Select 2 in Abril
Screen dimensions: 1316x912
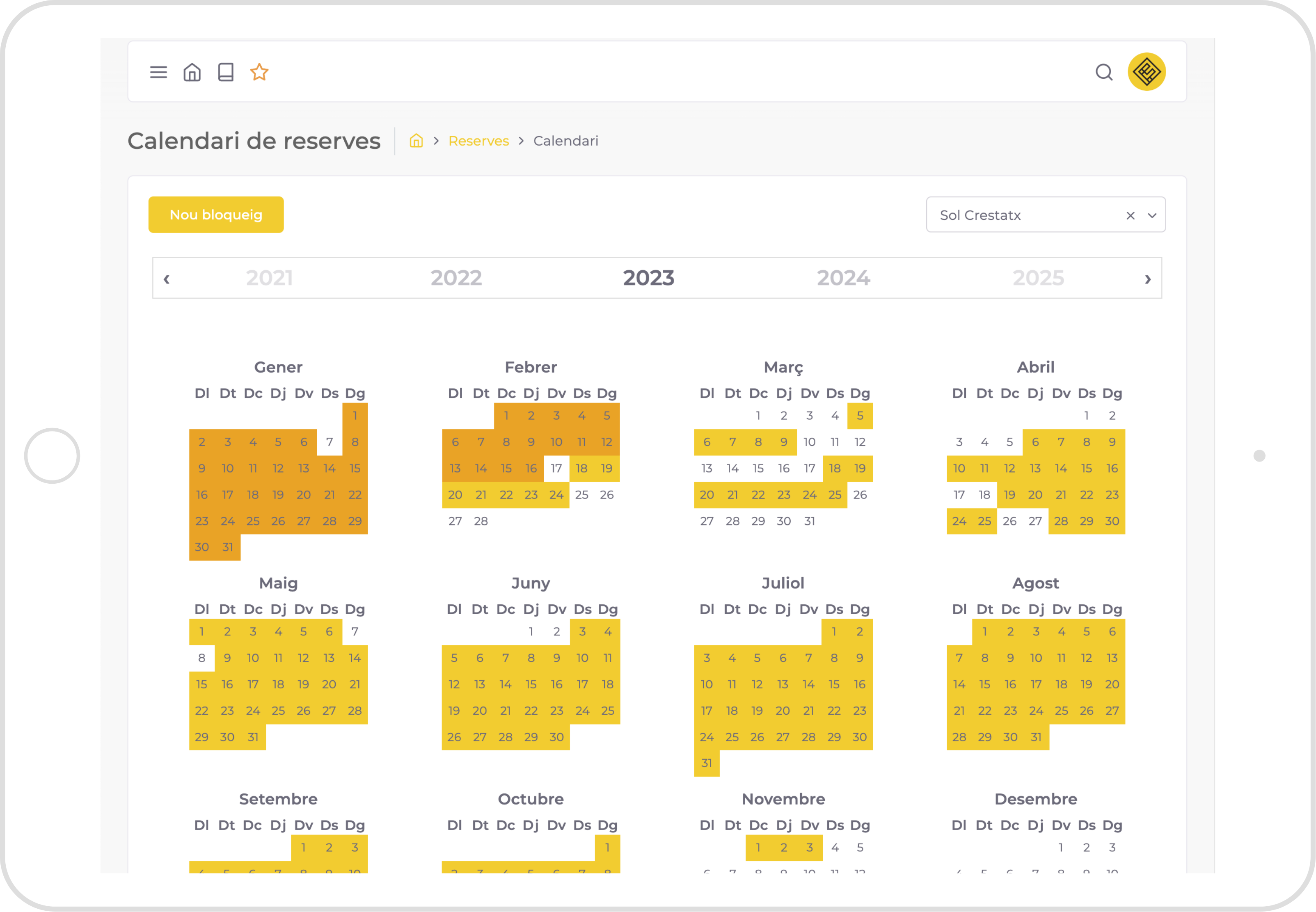[x=1112, y=416]
